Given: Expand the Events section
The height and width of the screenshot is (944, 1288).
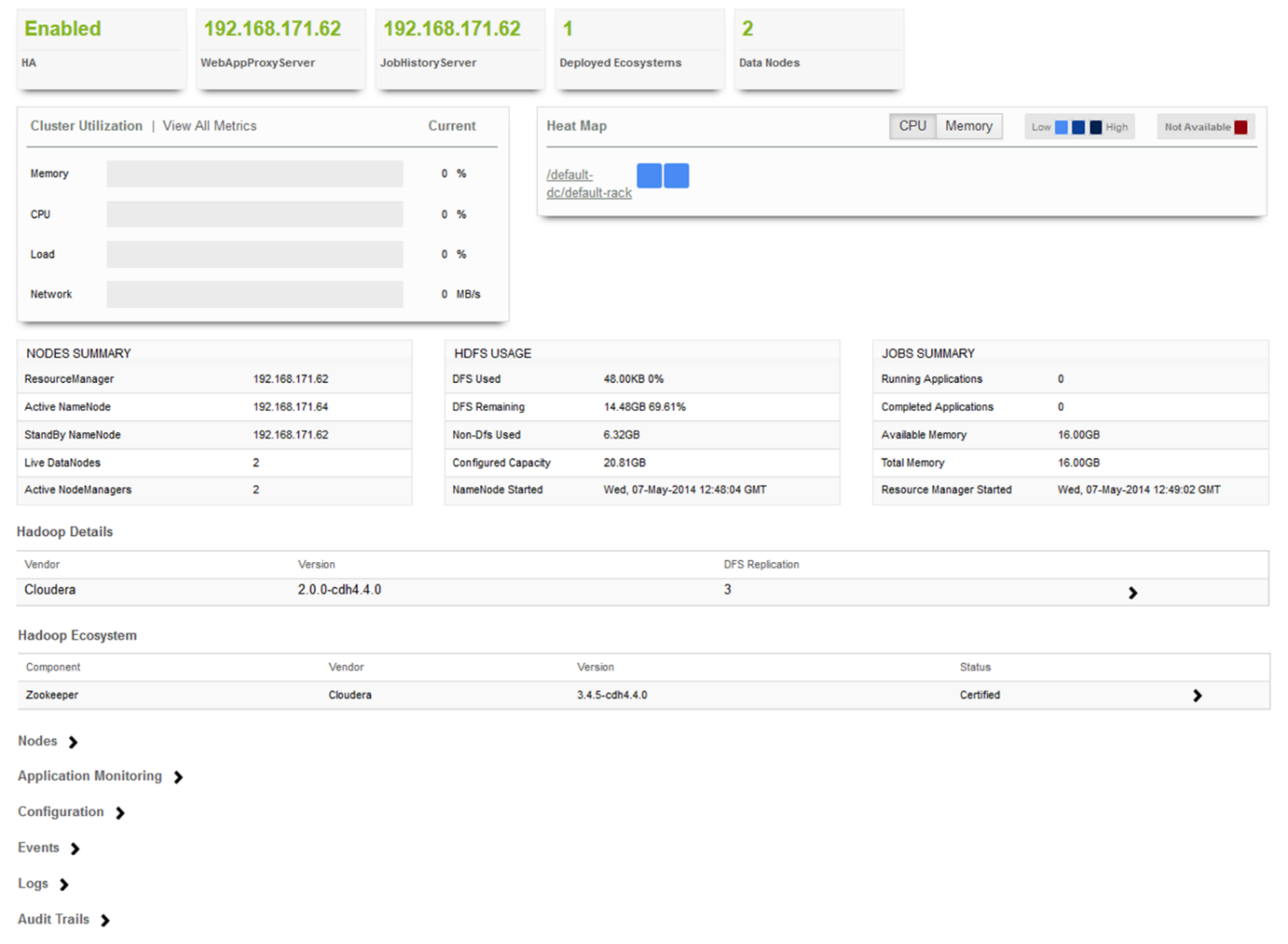Looking at the screenshot, I should (x=49, y=848).
